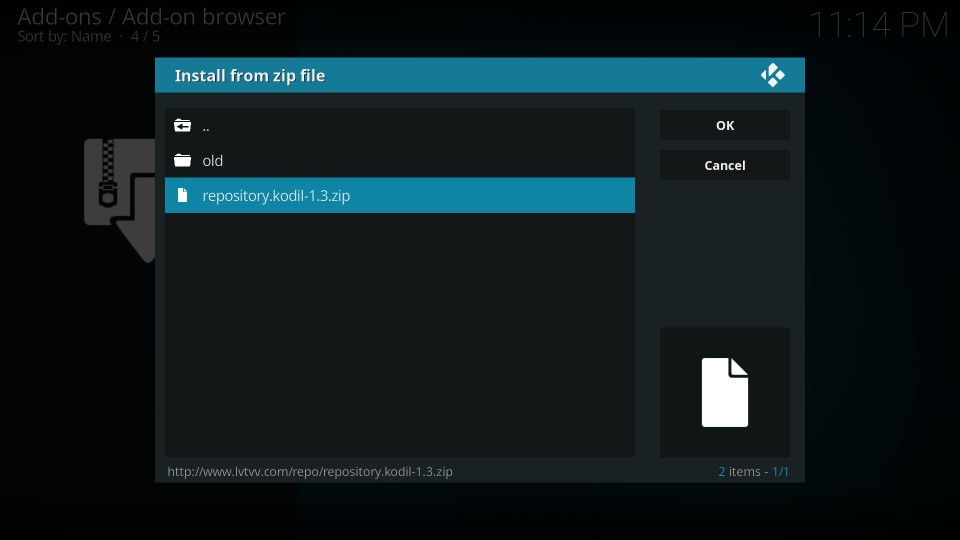Viewport: 960px width, 540px height.
Task: Click the "Sort by: Name" label
Action: [65, 37]
